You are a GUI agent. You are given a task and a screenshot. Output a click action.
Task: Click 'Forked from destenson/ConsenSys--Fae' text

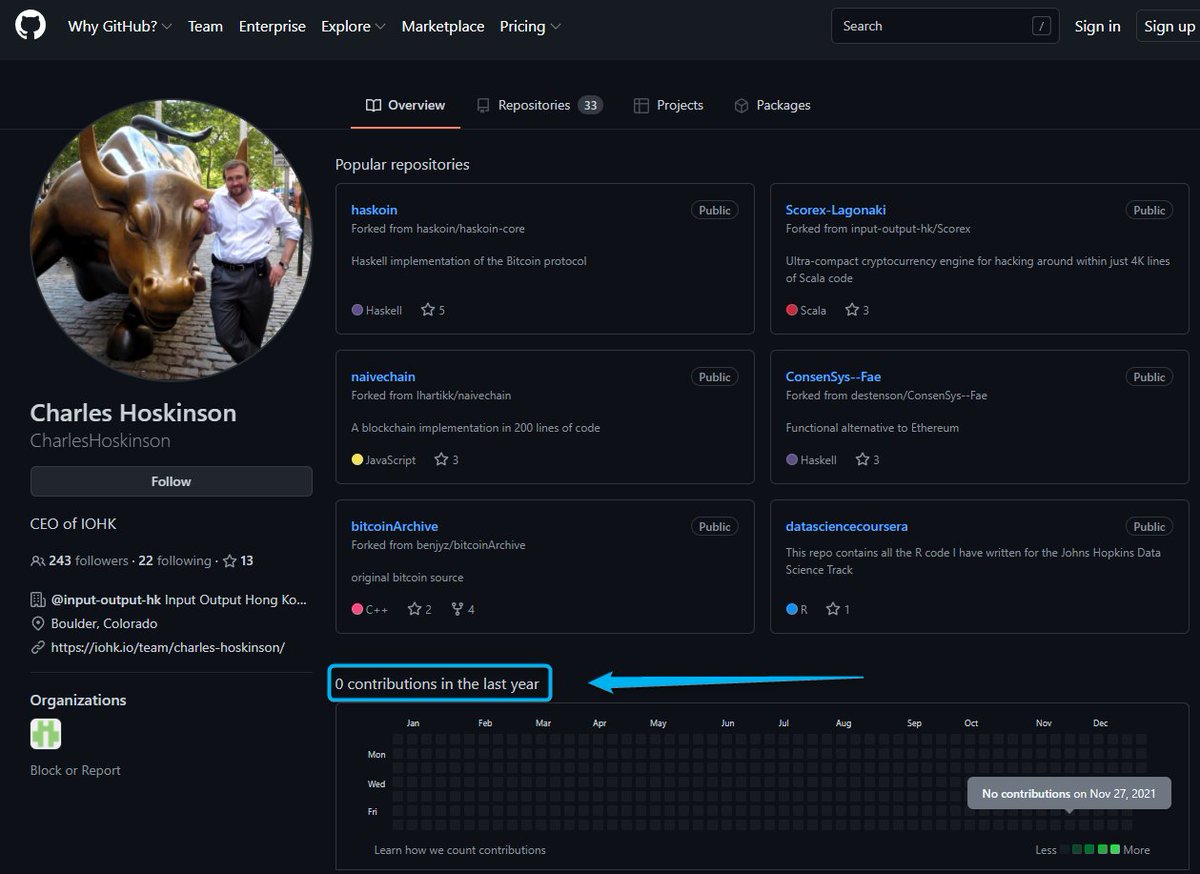(886, 395)
